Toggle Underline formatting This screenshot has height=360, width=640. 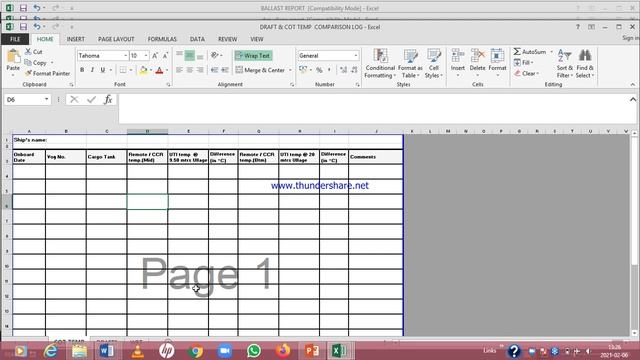(103, 70)
